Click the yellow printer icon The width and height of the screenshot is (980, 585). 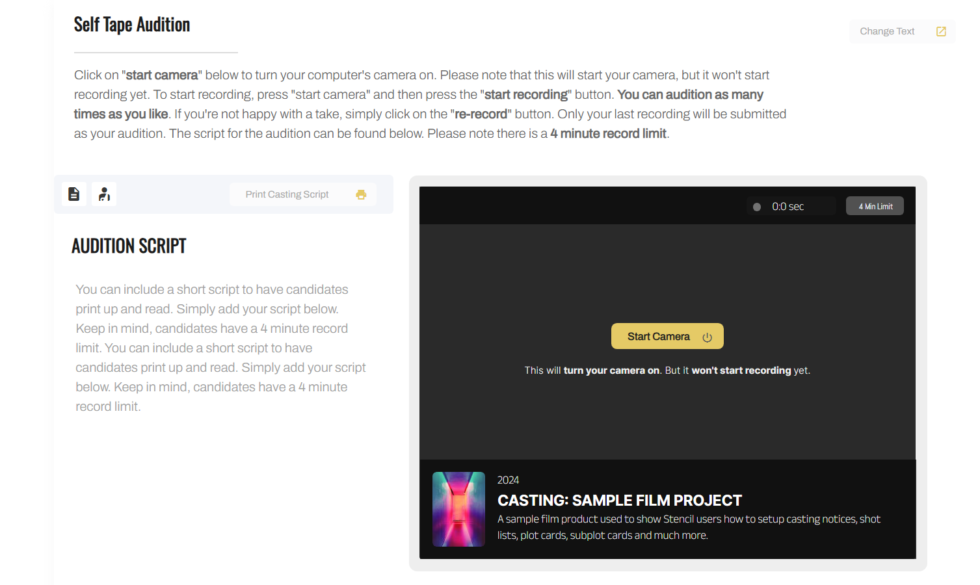360,193
